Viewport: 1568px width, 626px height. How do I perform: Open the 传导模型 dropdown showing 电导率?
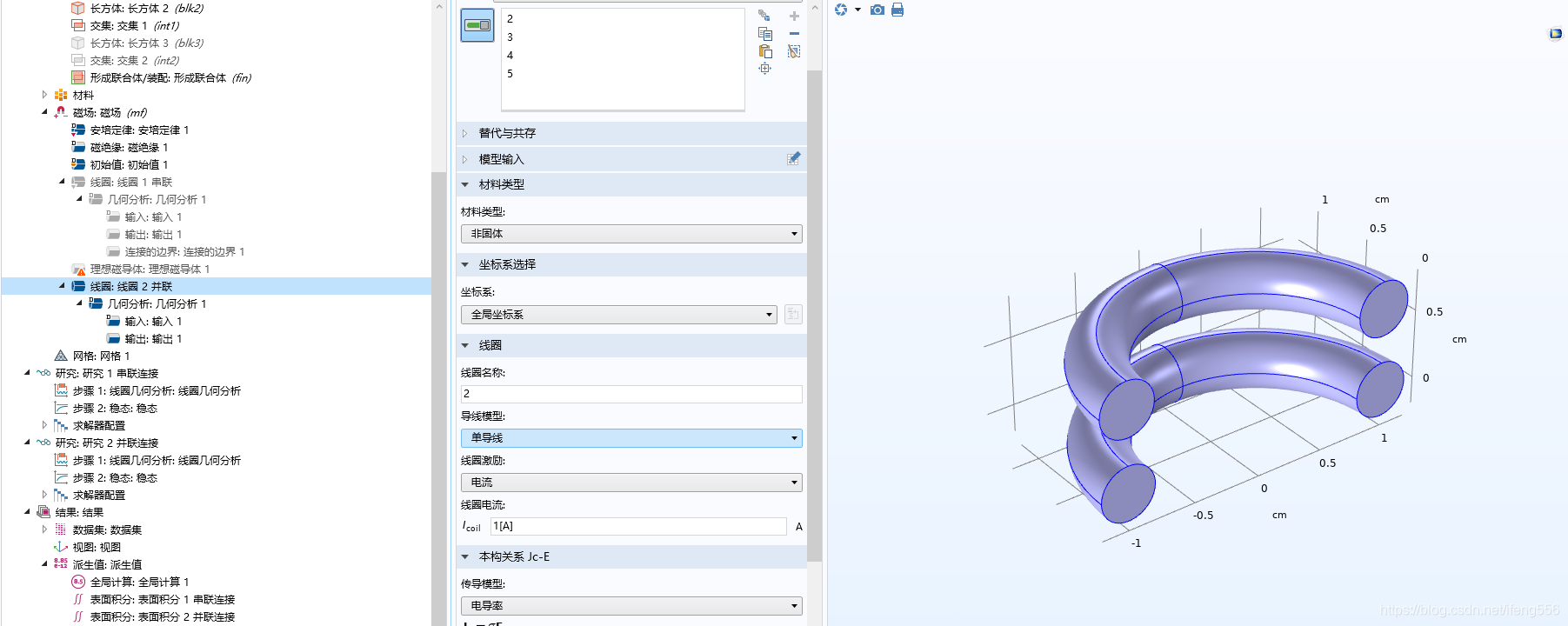pyautogui.click(x=631, y=606)
